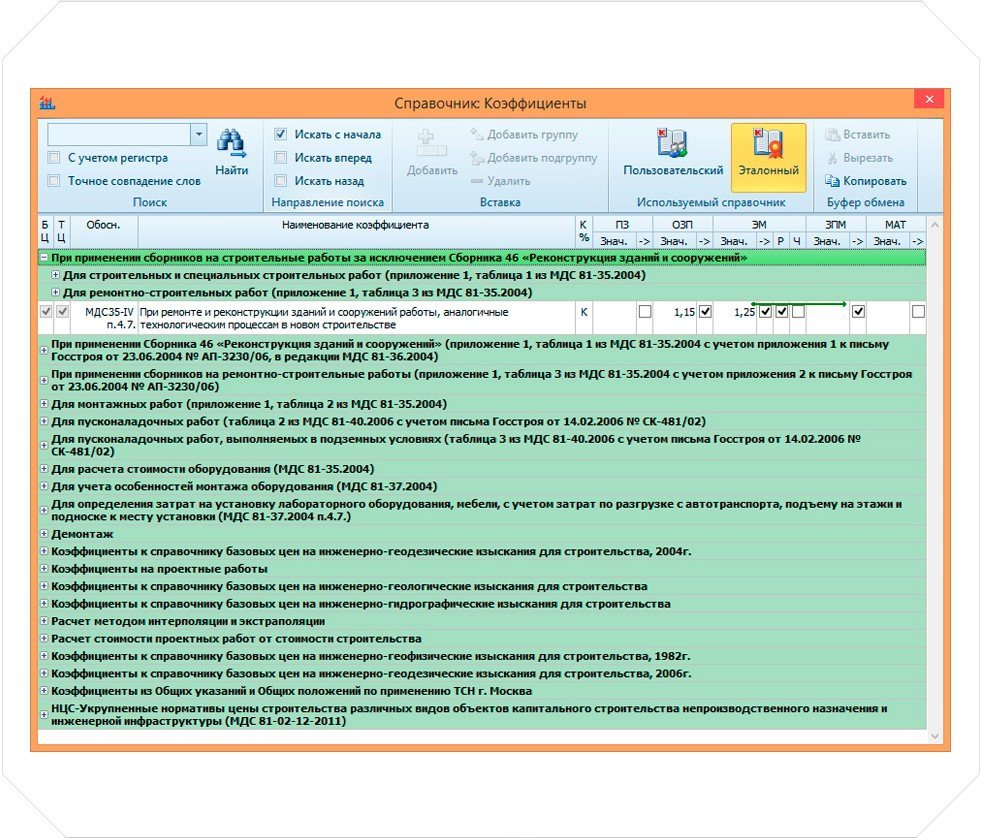Image resolution: width=982 pixels, height=838 pixels.
Task: Click the Найти button label
Action: click(x=231, y=170)
